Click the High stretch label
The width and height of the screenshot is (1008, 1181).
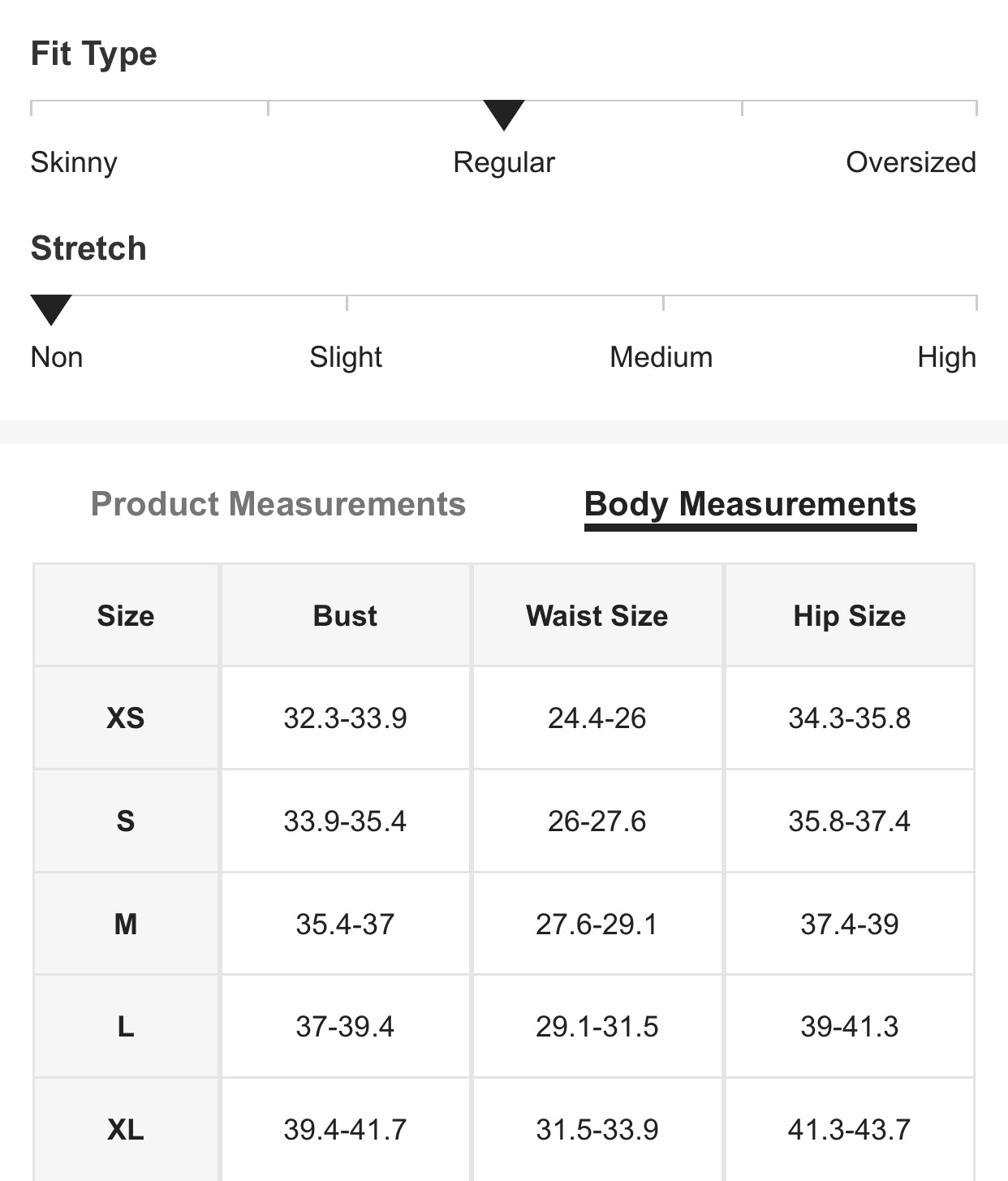pyautogui.click(x=946, y=357)
